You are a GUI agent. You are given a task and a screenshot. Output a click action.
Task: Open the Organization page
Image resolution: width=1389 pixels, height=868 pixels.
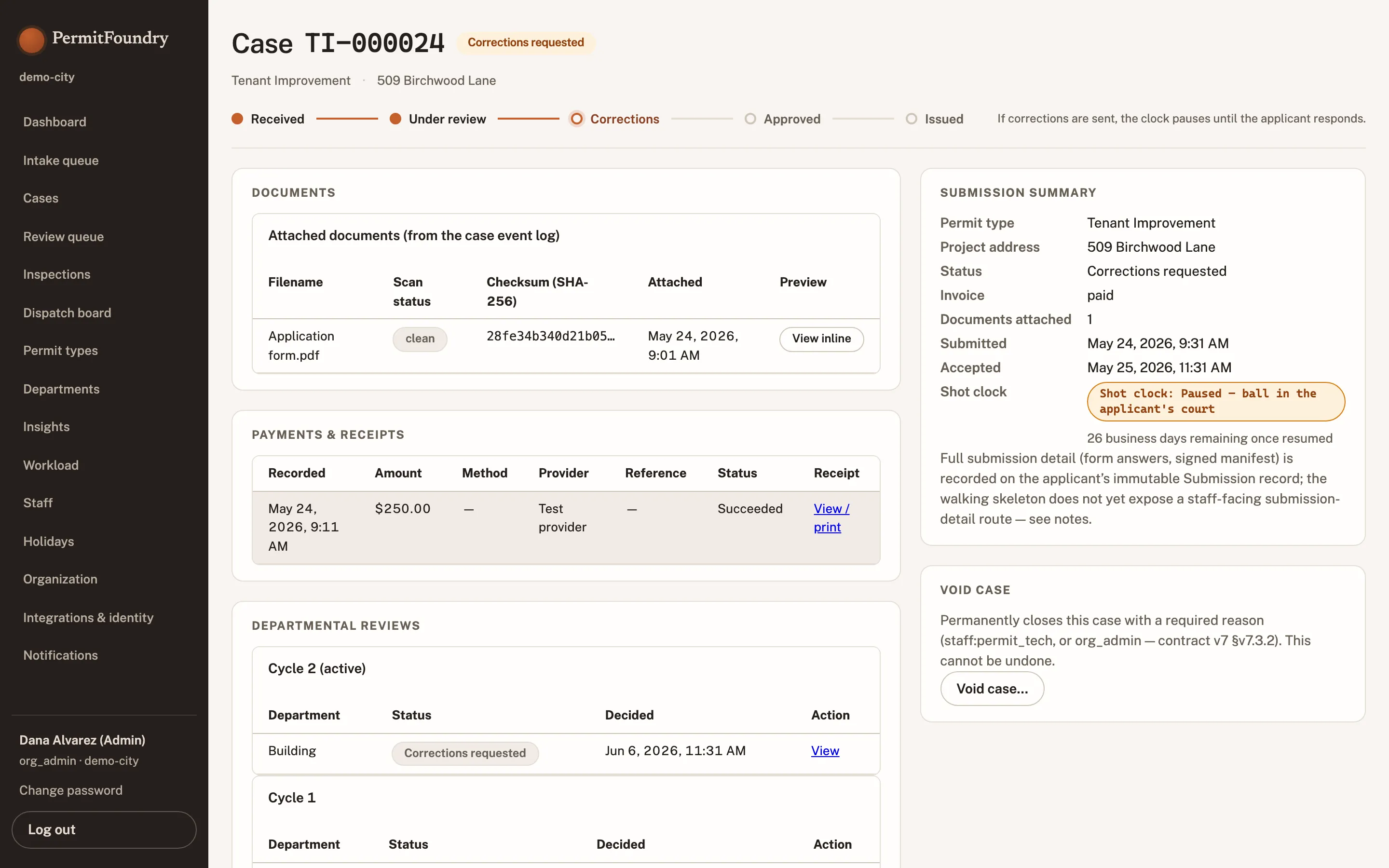pos(60,579)
